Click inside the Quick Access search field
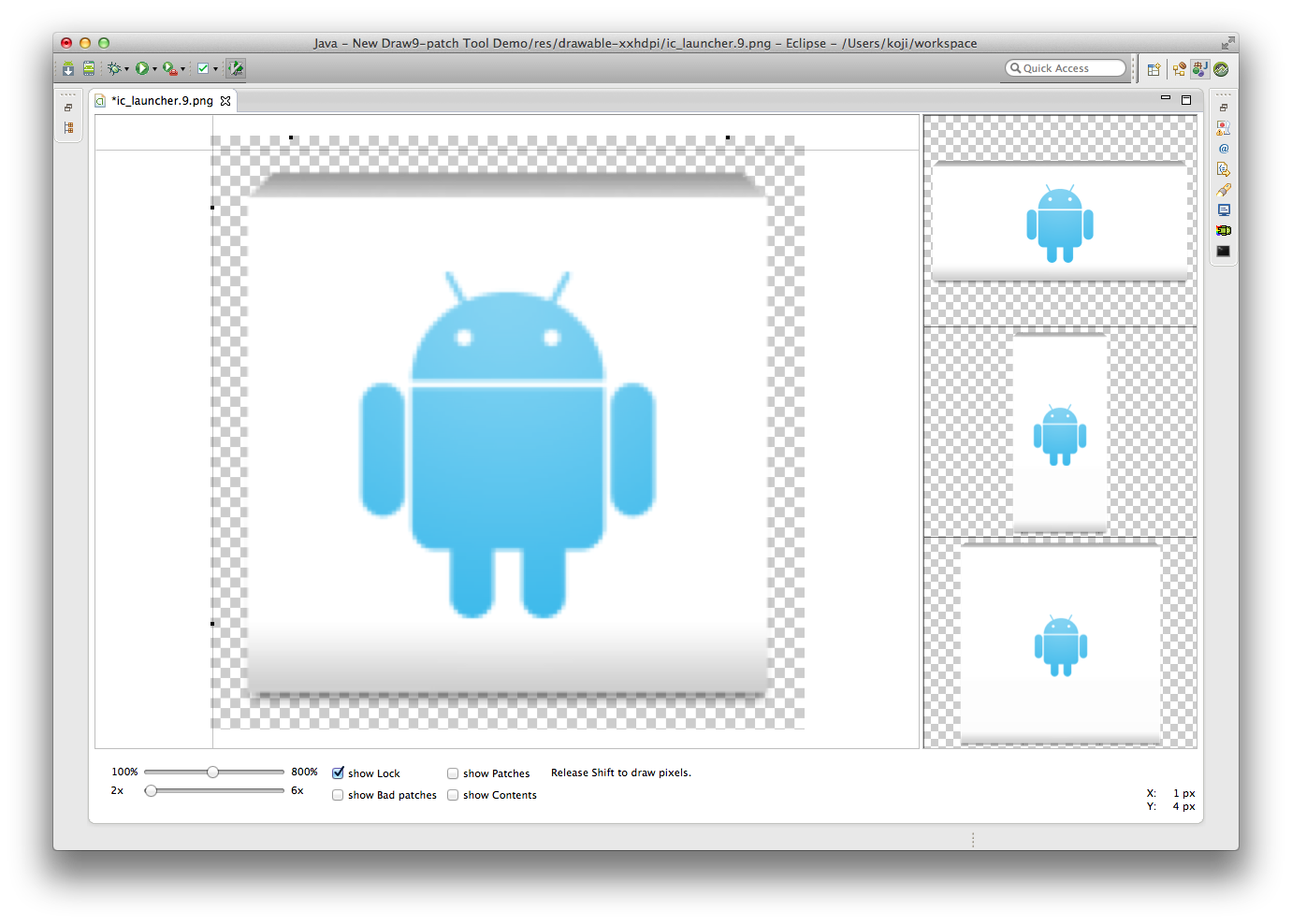The width and height of the screenshot is (1292, 924). tap(1067, 67)
